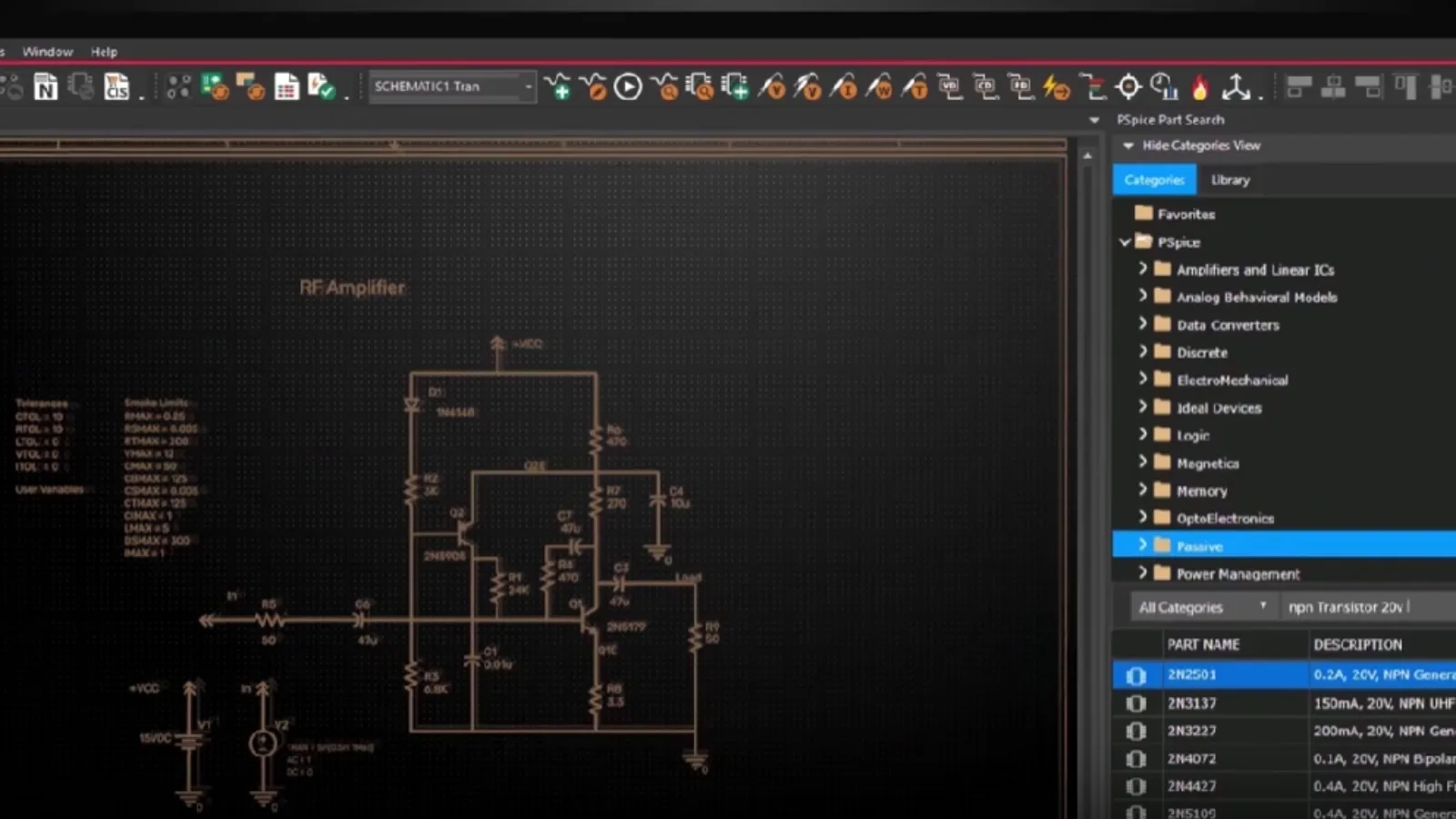Viewport: 1456px width, 819px height.
Task: Open the Bill of Materials icon
Action: click(x=287, y=87)
